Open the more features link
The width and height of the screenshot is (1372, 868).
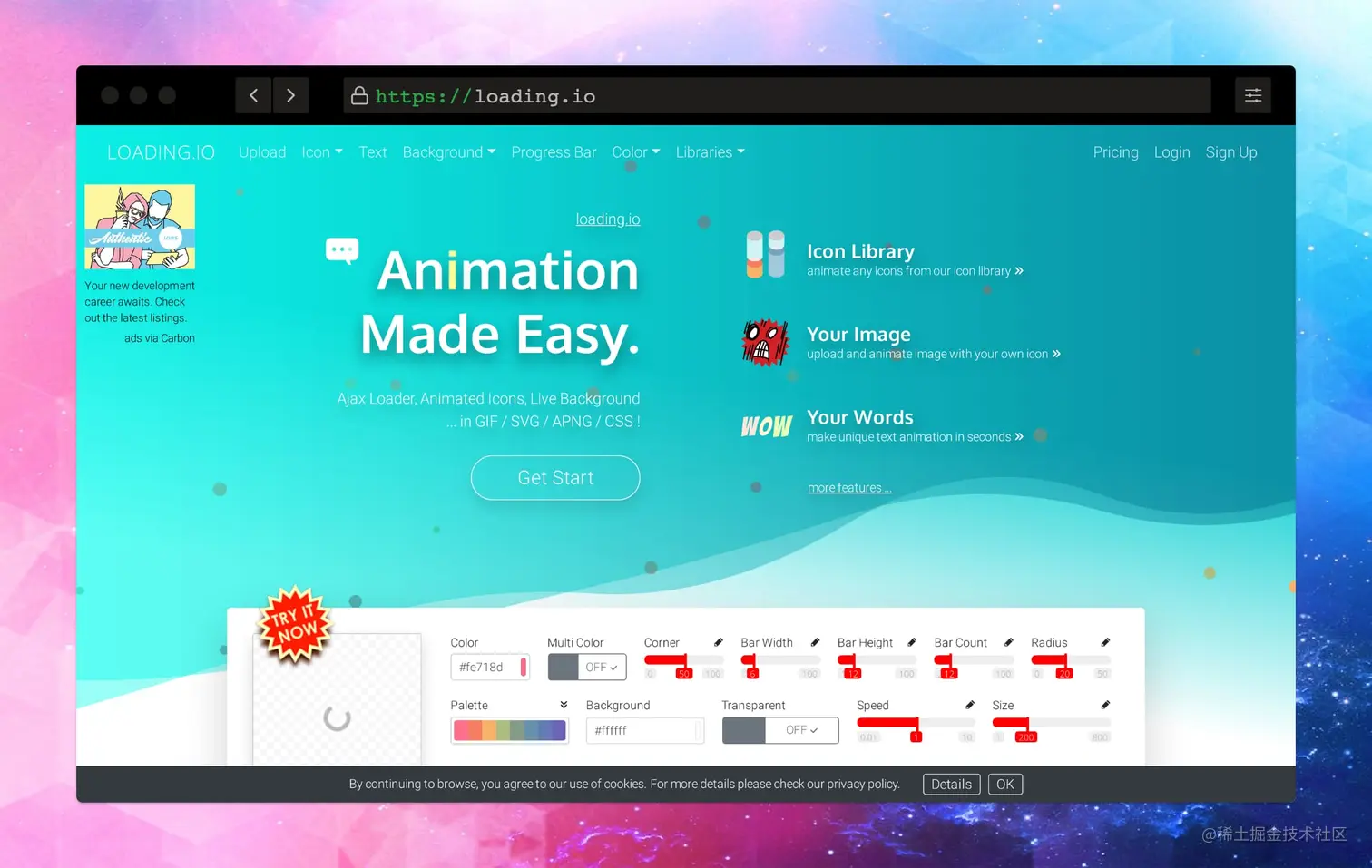click(x=849, y=488)
